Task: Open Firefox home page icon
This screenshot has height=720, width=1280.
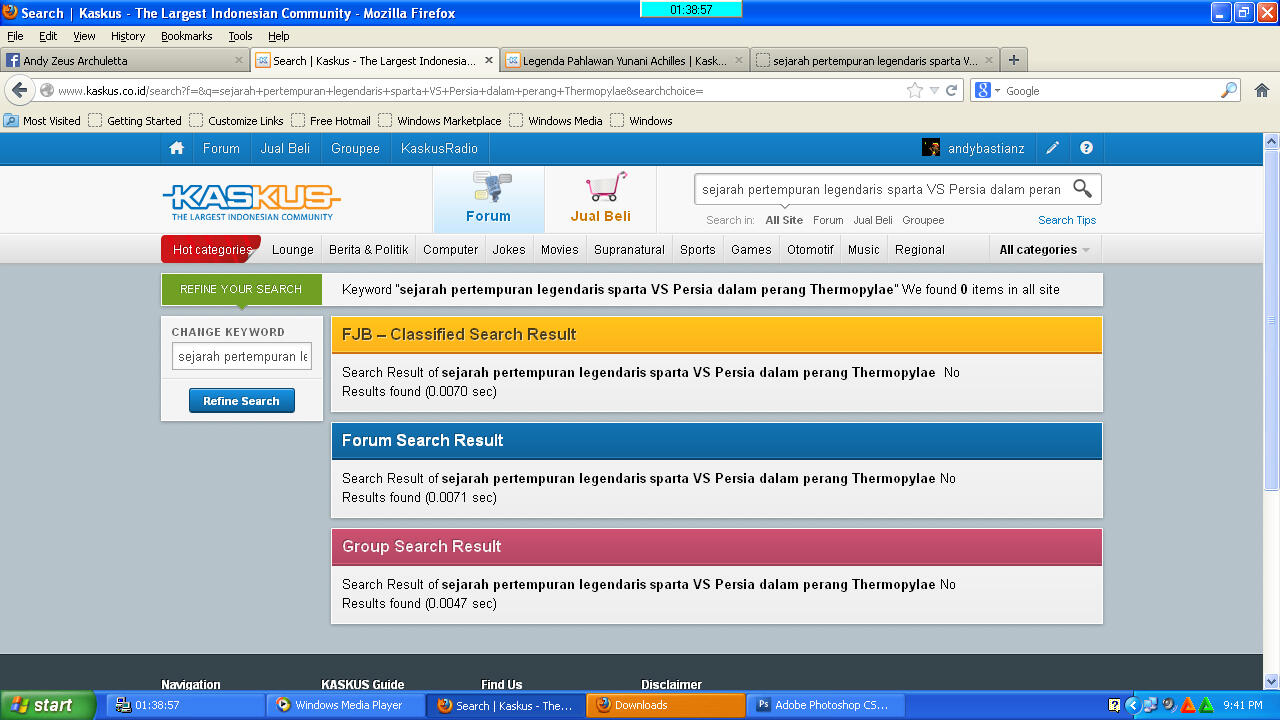Action: click(x=1261, y=90)
